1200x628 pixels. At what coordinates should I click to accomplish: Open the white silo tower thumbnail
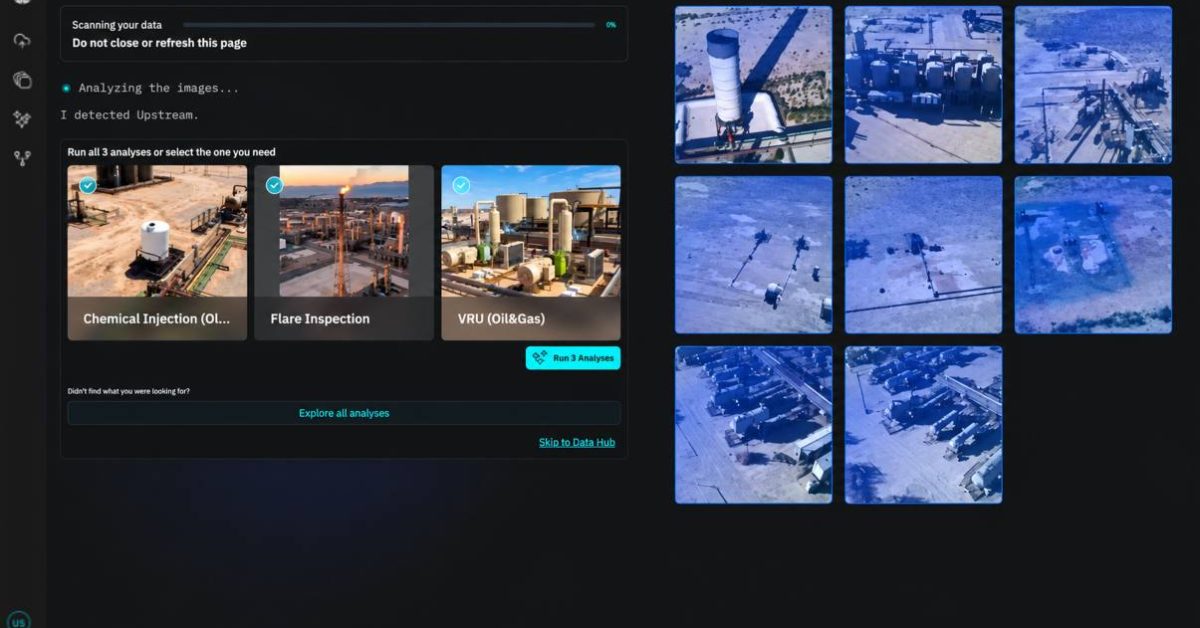pyautogui.click(x=753, y=85)
